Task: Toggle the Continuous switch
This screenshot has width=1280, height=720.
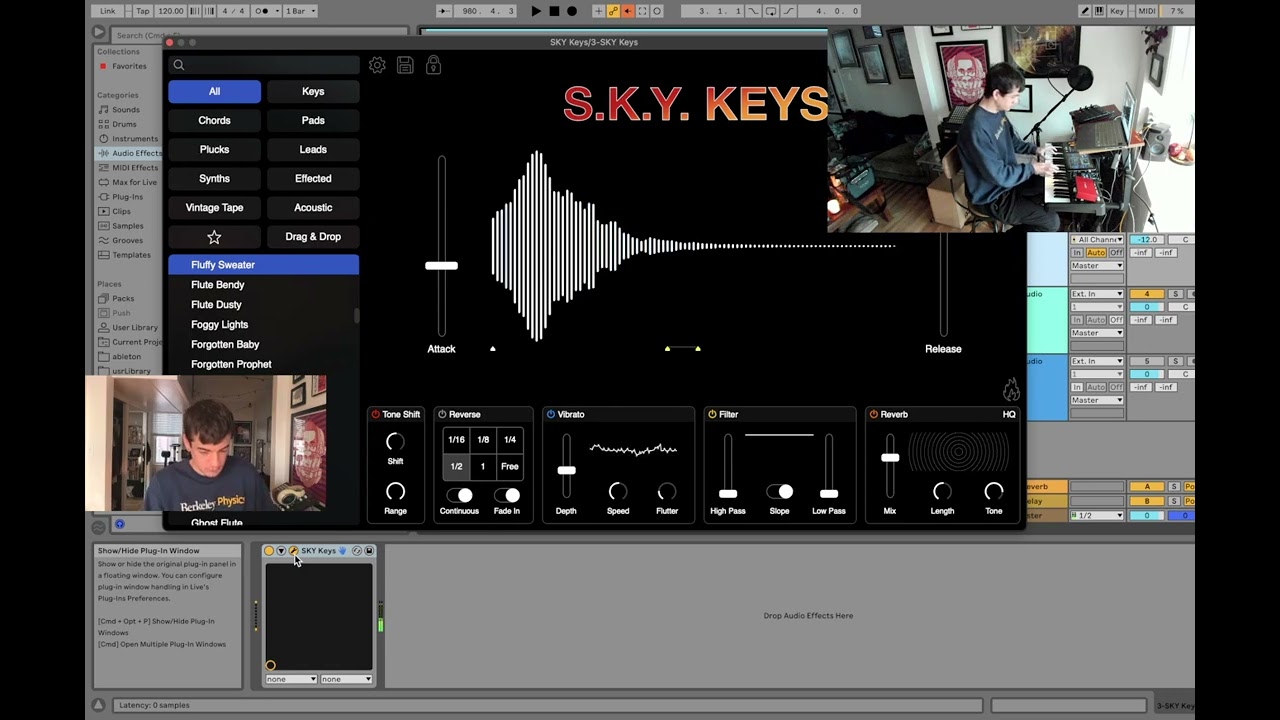Action: coord(459,495)
